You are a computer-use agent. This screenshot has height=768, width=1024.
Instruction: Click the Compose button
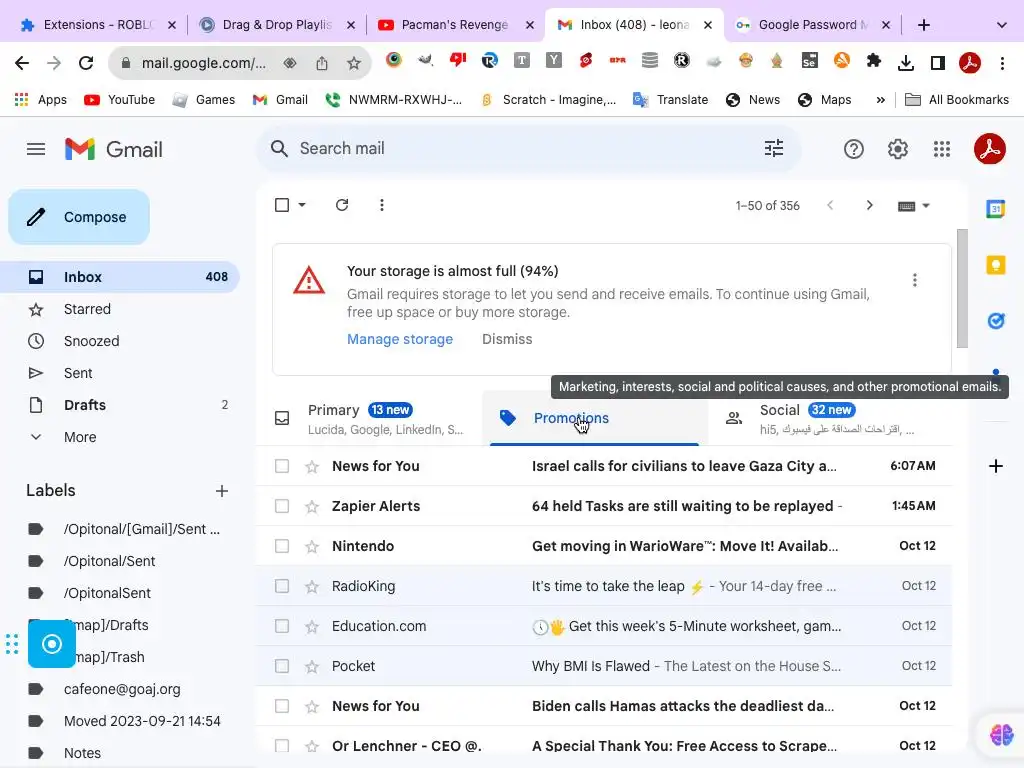click(x=79, y=217)
